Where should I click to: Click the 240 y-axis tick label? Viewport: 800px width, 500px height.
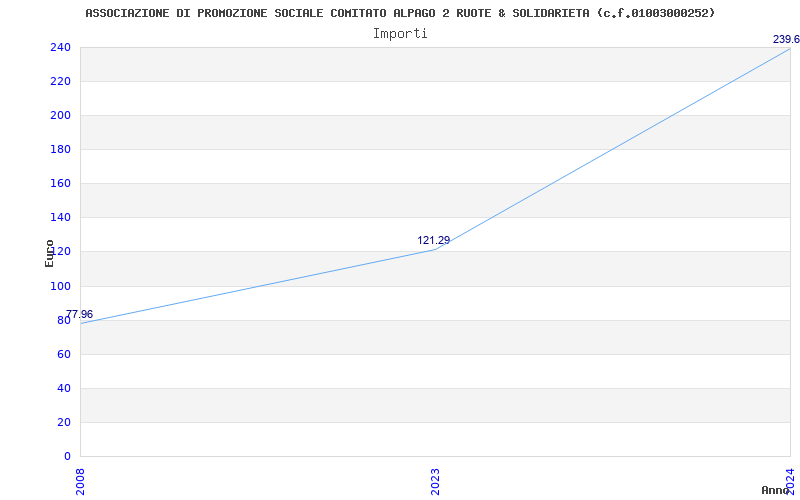60,47
